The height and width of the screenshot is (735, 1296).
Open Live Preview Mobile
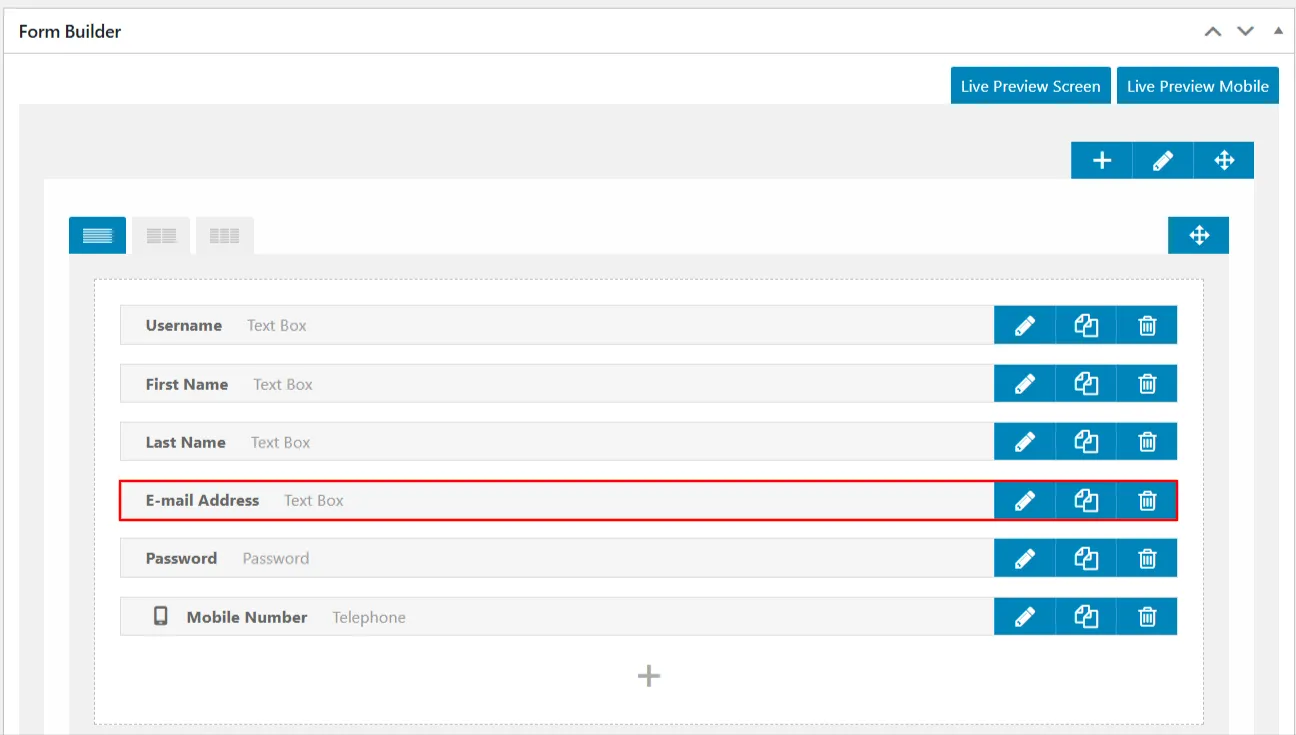(x=1197, y=86)
